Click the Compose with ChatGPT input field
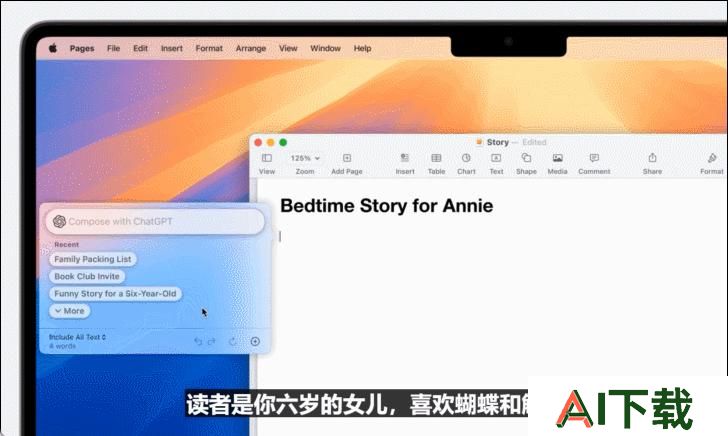The image size is (728, 436). tap(155, 221)
